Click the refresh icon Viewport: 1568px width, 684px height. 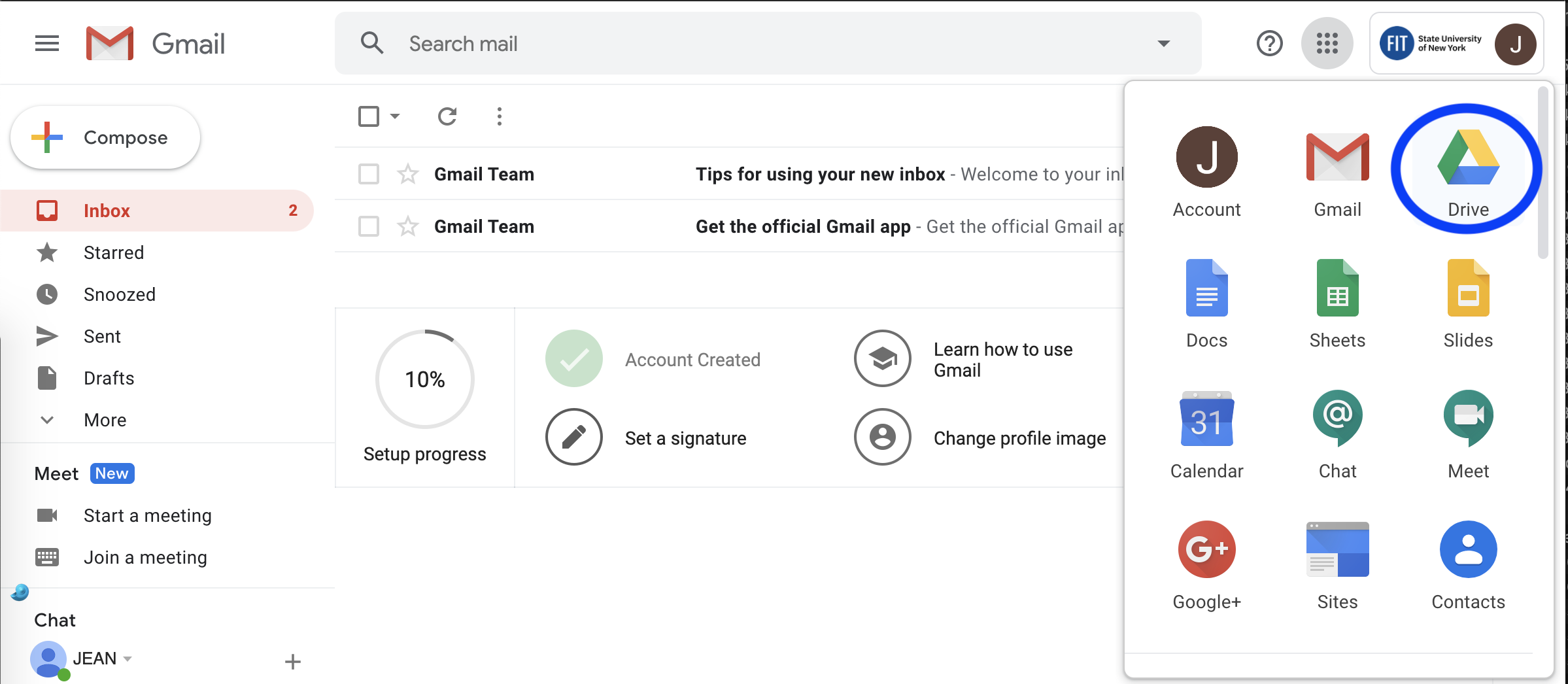447,116
